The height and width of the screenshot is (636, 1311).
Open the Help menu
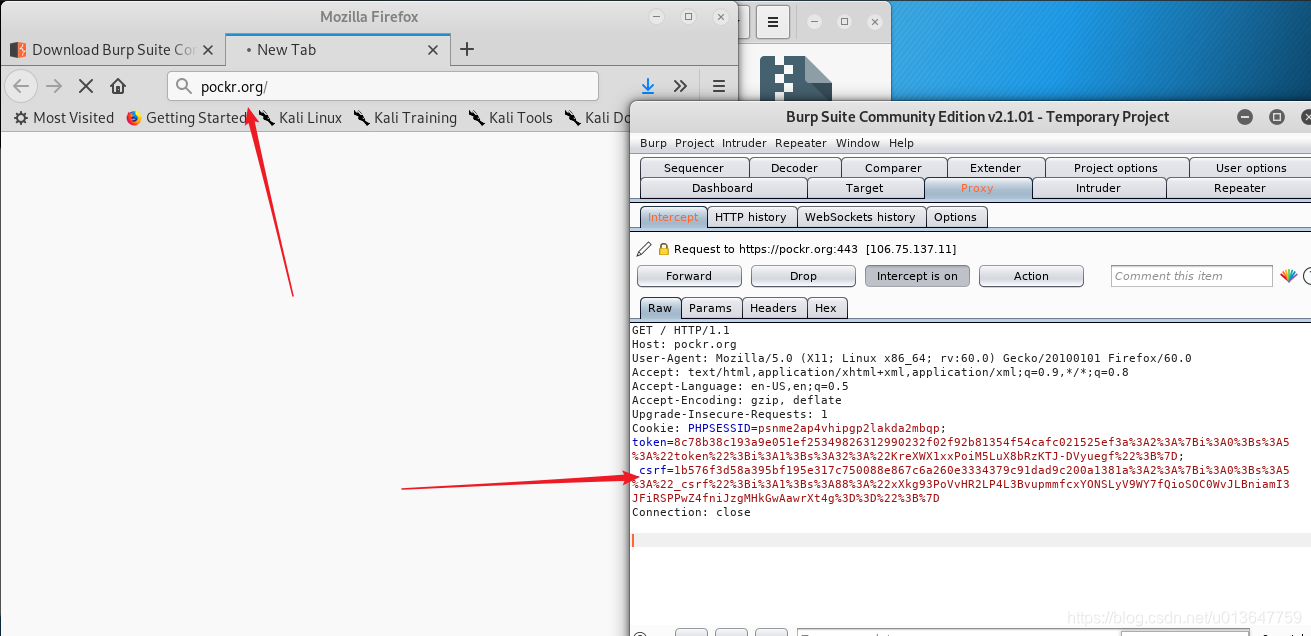pos(901,143)
